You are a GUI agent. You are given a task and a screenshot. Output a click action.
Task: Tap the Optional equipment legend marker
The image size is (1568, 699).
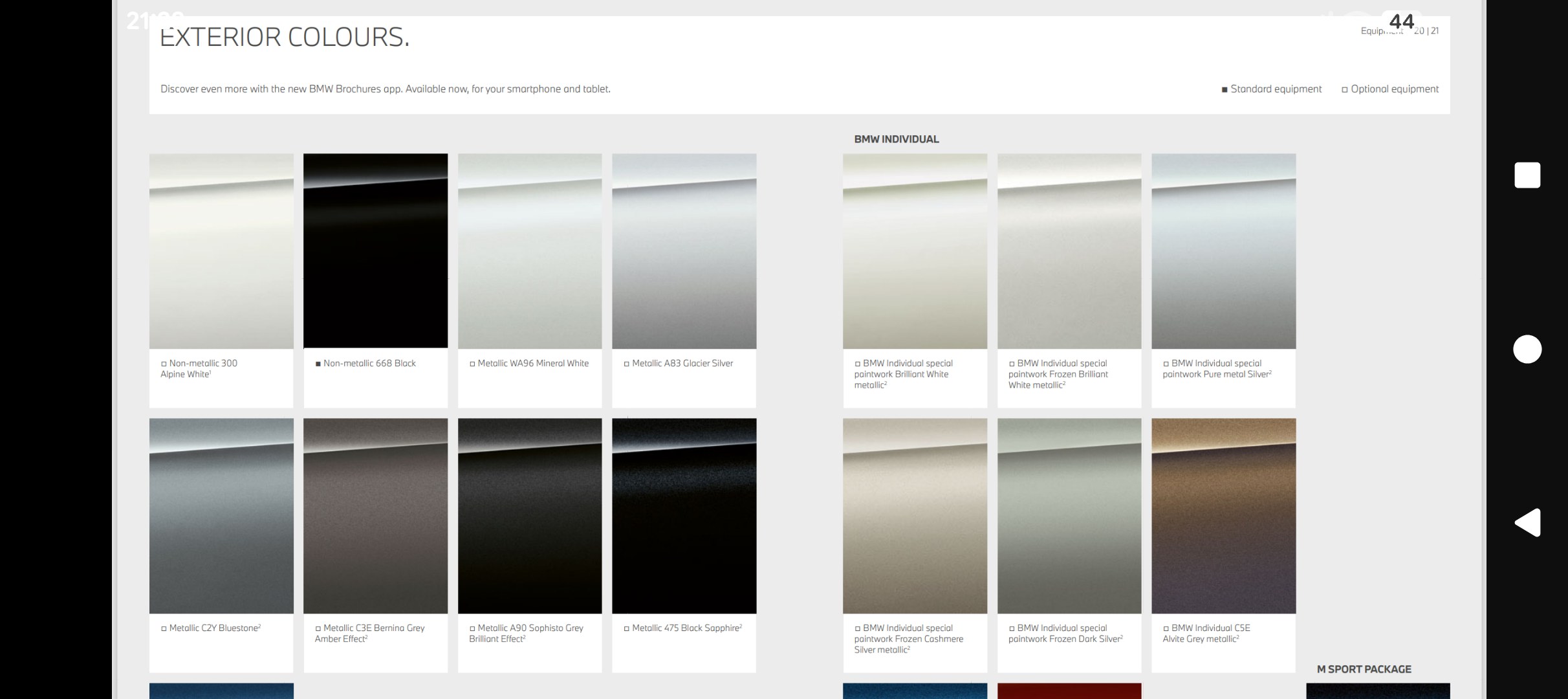[x=1345, y=90]
